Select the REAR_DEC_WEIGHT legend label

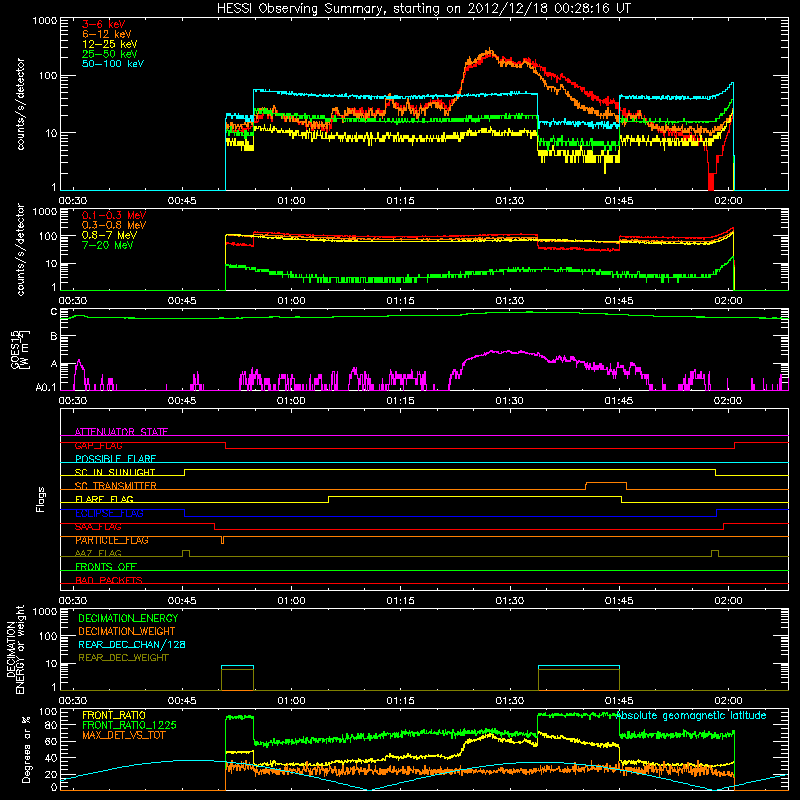[123, 658]
